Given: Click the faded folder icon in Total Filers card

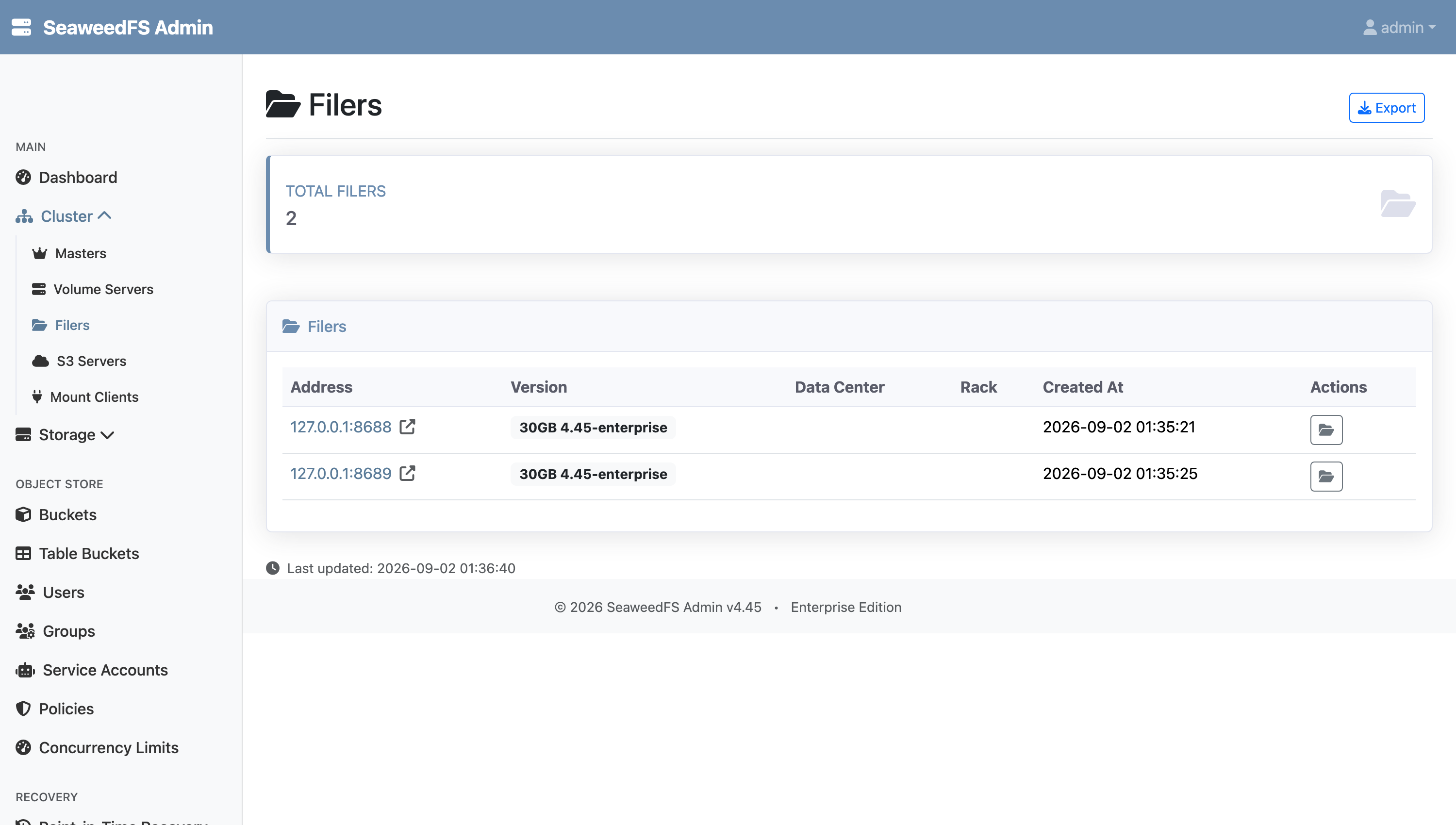Looking at the screenshot, I should [1398, 203].
